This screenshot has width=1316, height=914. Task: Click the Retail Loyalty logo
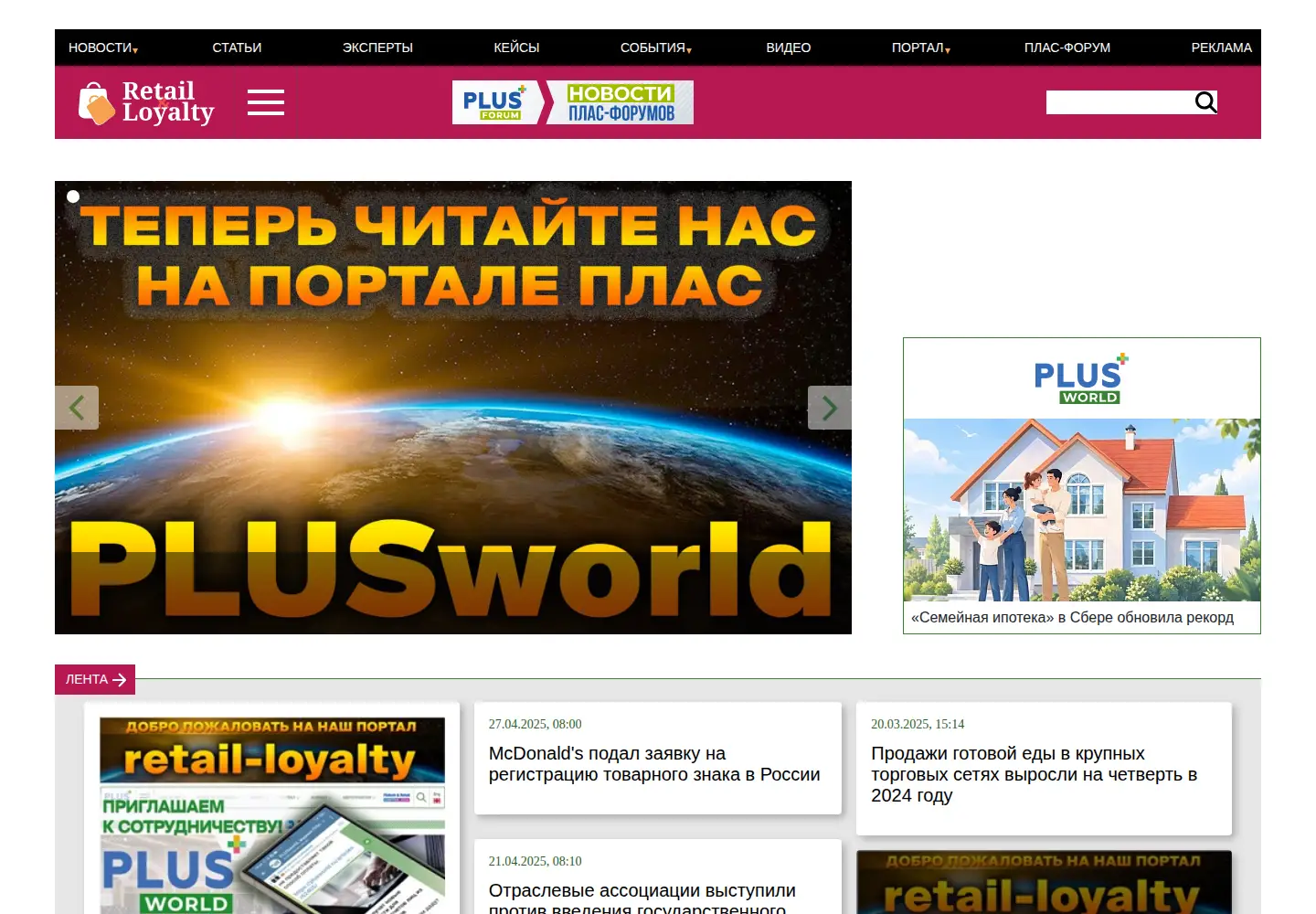146,102
